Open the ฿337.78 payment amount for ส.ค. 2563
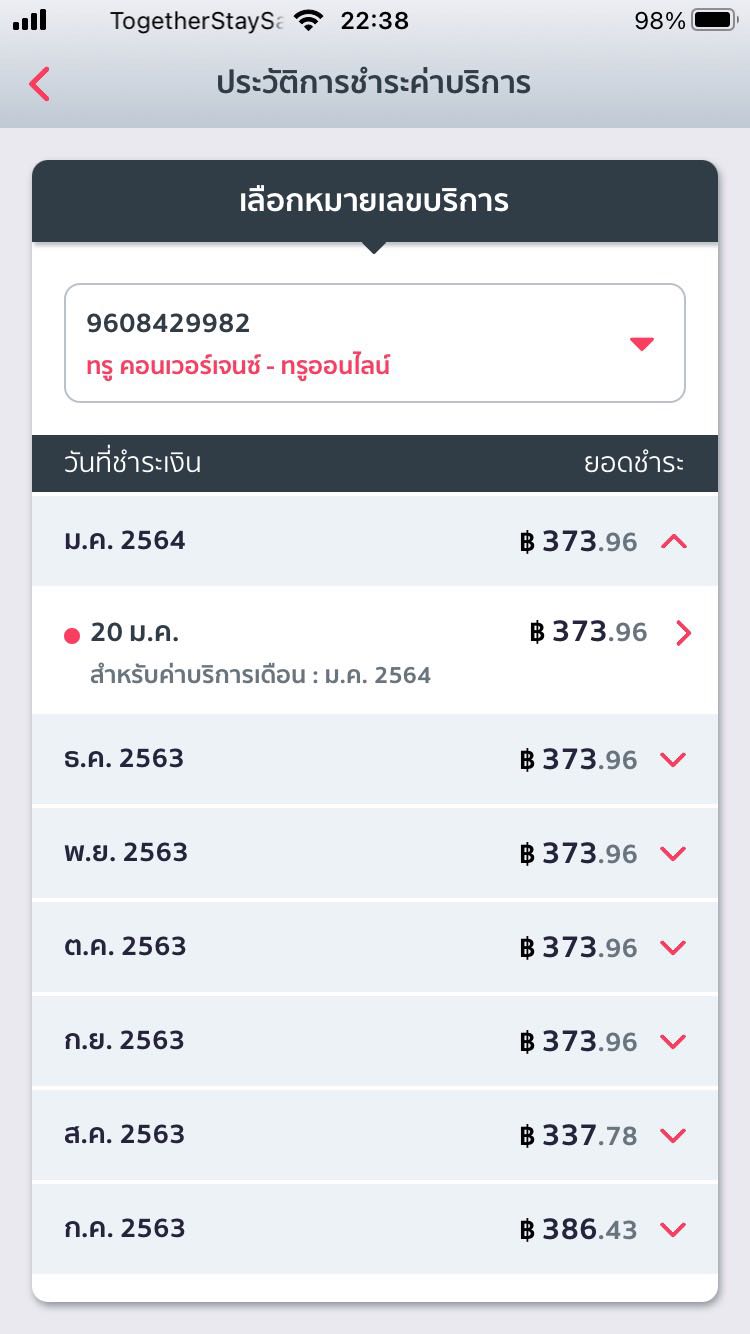The width and height of the screenshot is (750, 1334). (578, 1136)
